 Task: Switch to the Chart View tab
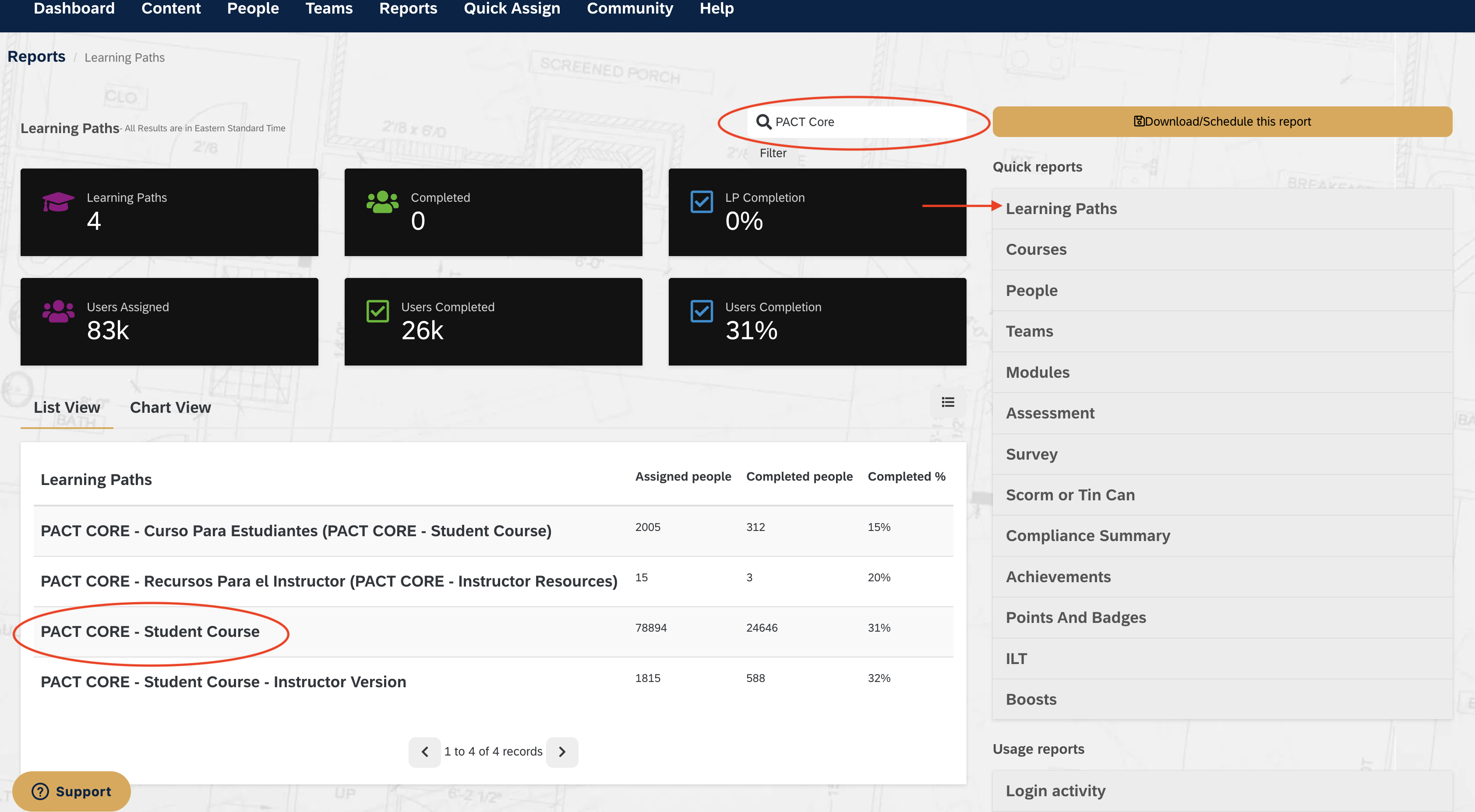(x=170, y=408)
